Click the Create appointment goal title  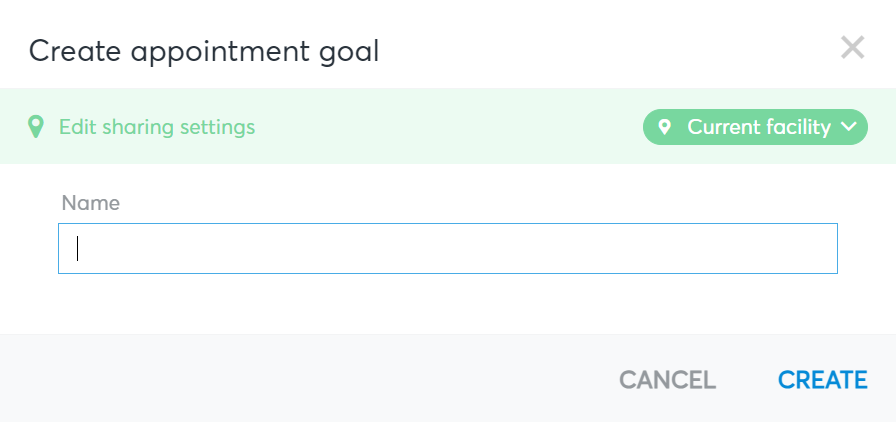(x=204, y=51)
